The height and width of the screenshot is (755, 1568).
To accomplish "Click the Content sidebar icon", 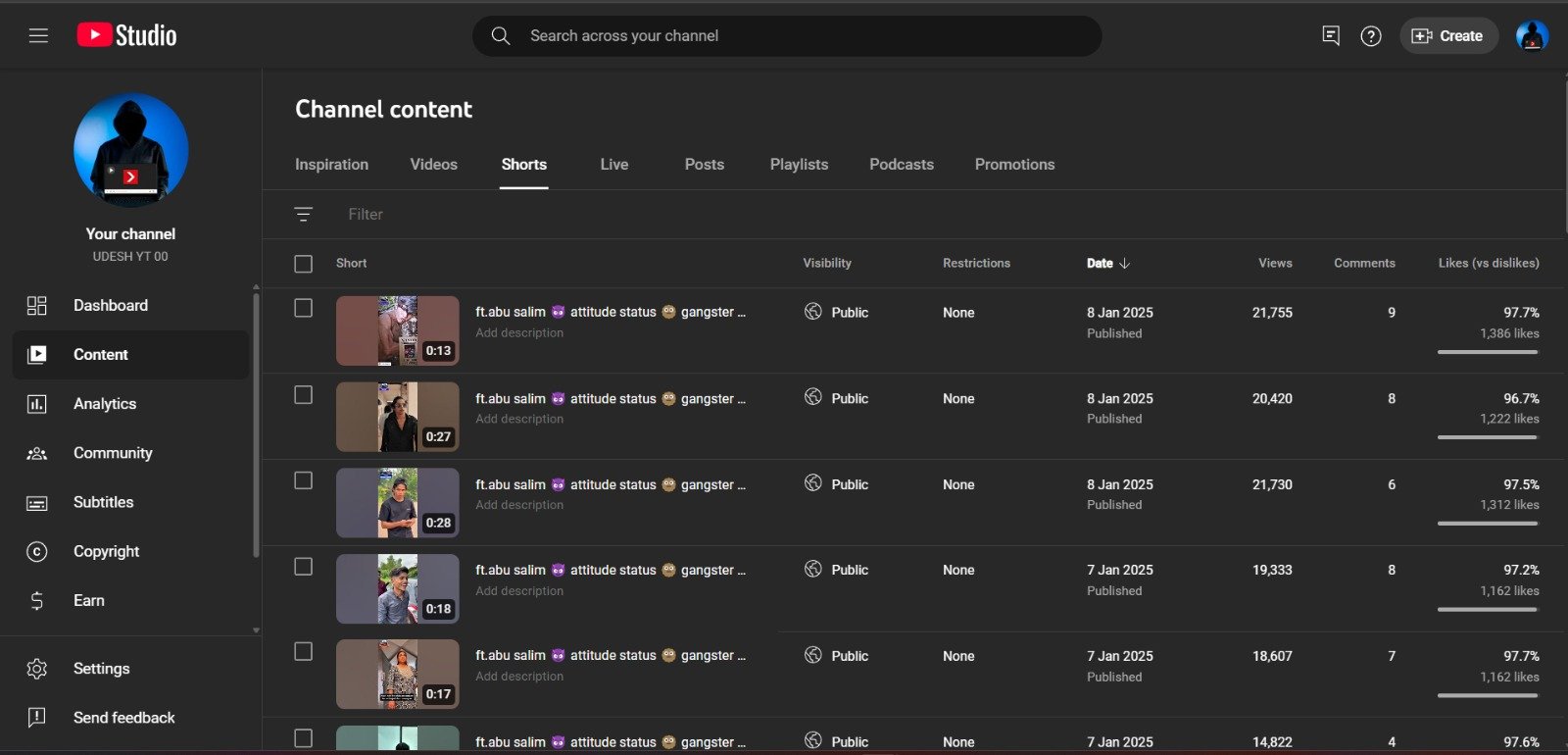I will [x=37, y=355].
